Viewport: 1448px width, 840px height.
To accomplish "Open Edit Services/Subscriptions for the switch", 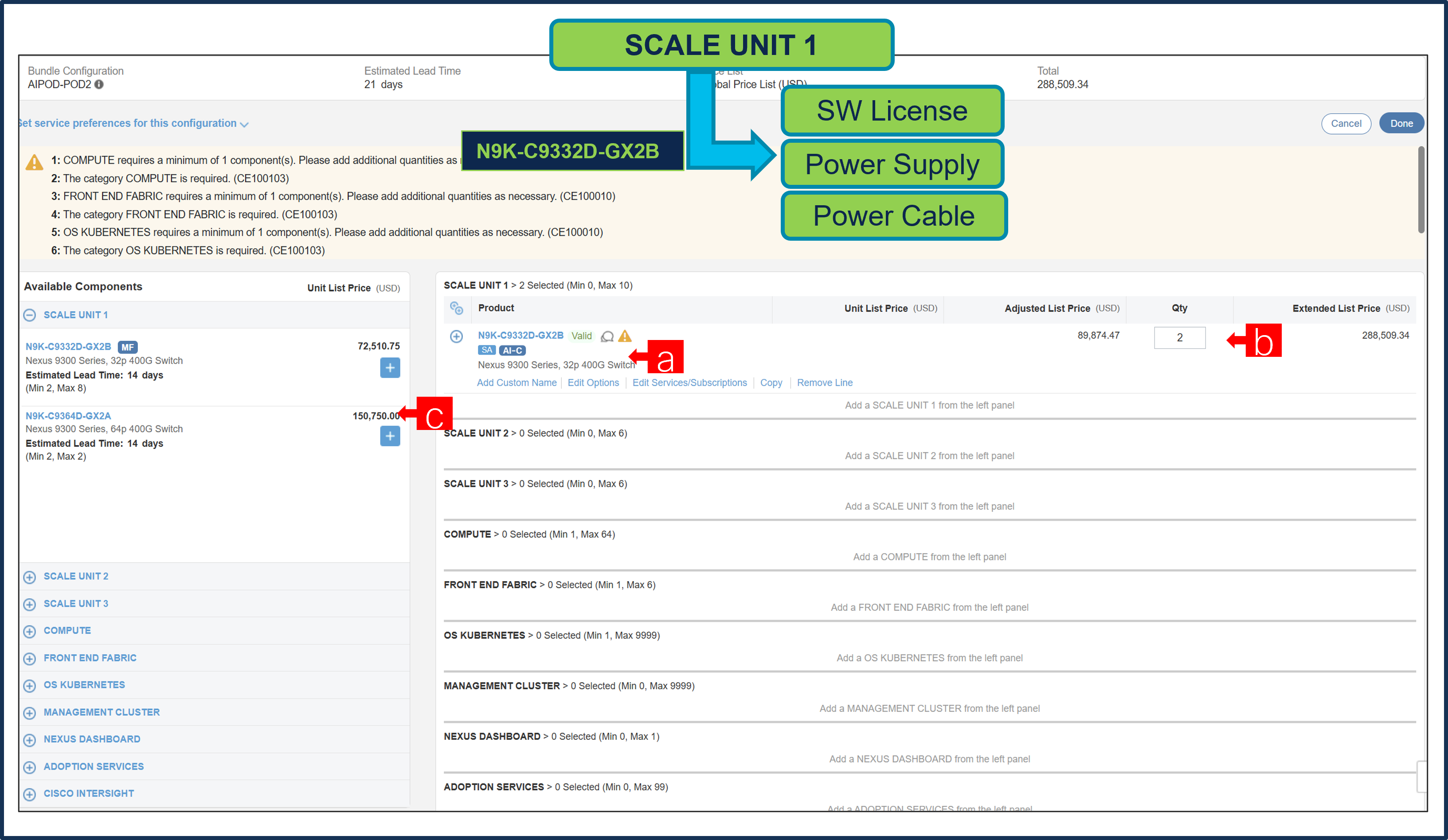I will click(689, 383).
